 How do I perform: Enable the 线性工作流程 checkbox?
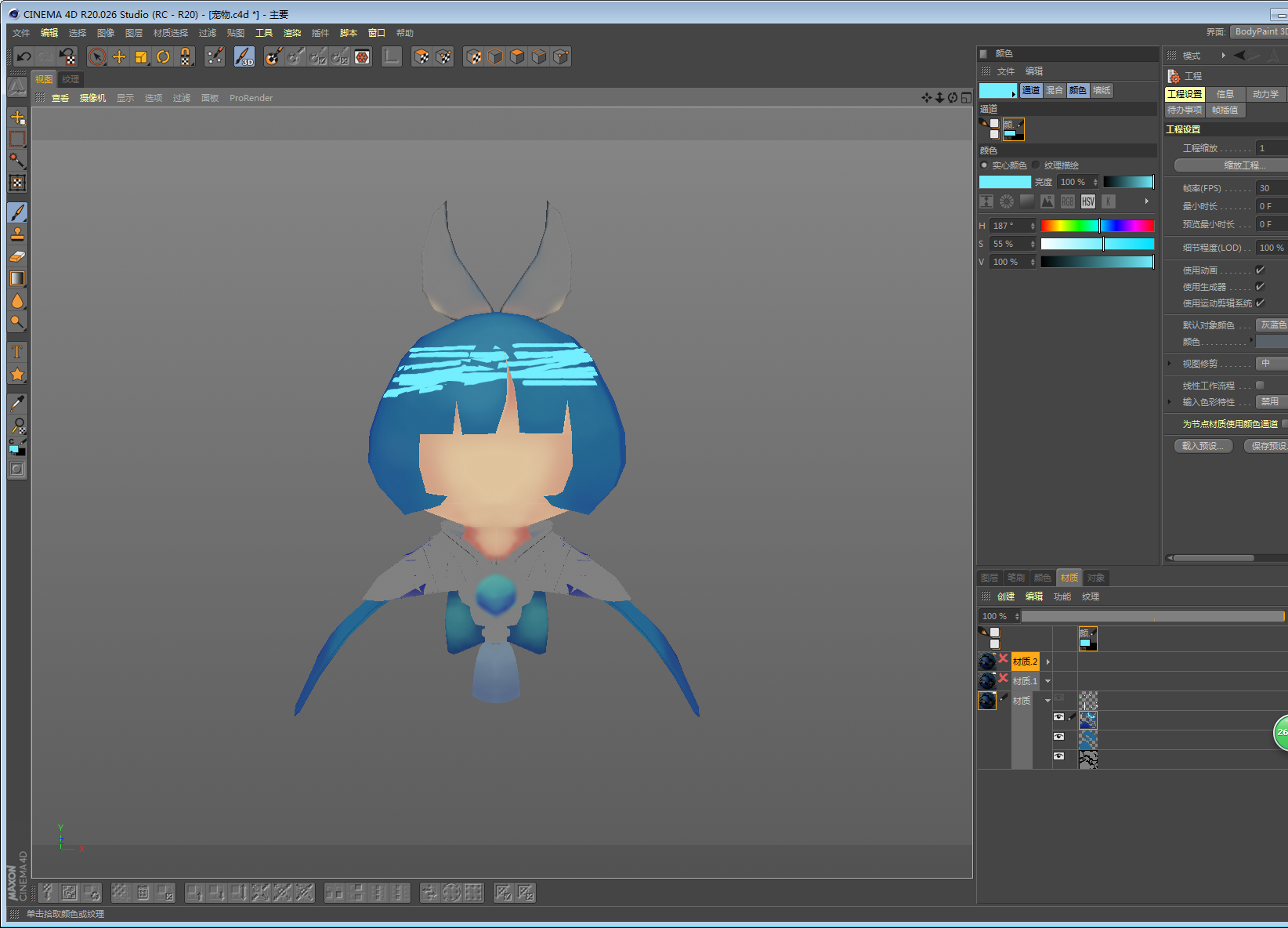(x=1260, y=386)
